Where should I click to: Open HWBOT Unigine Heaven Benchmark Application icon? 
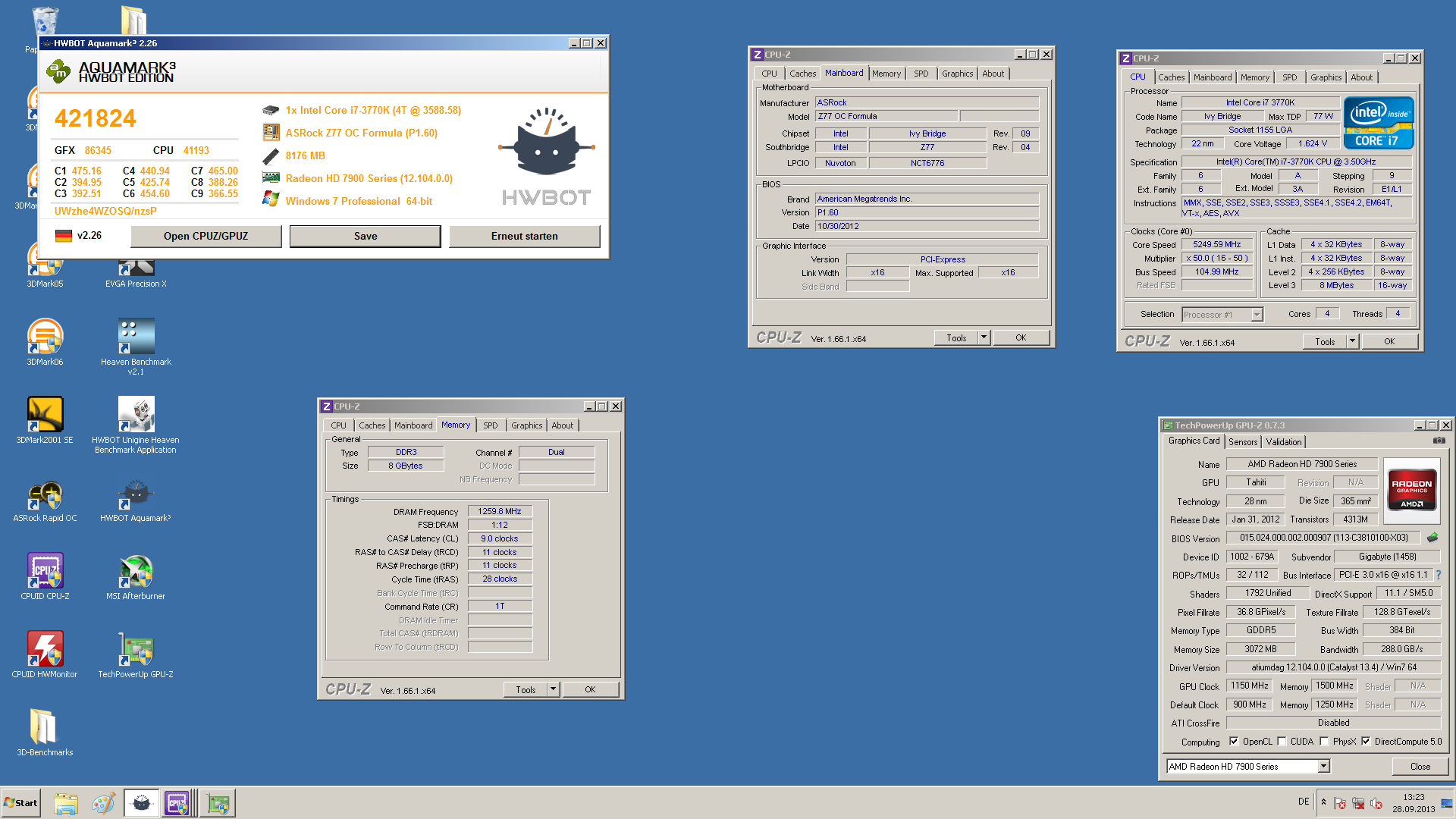tap(136, 425)
